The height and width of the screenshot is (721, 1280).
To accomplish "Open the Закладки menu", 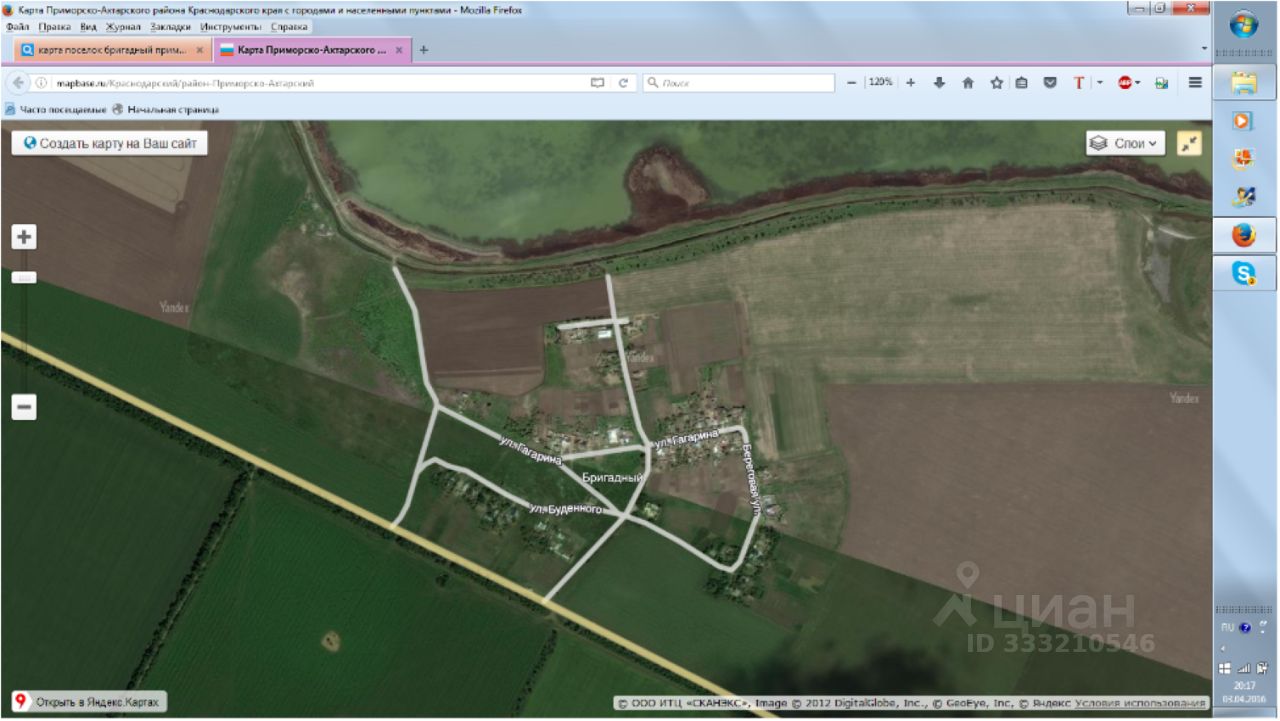I will (x=170, y=27).
